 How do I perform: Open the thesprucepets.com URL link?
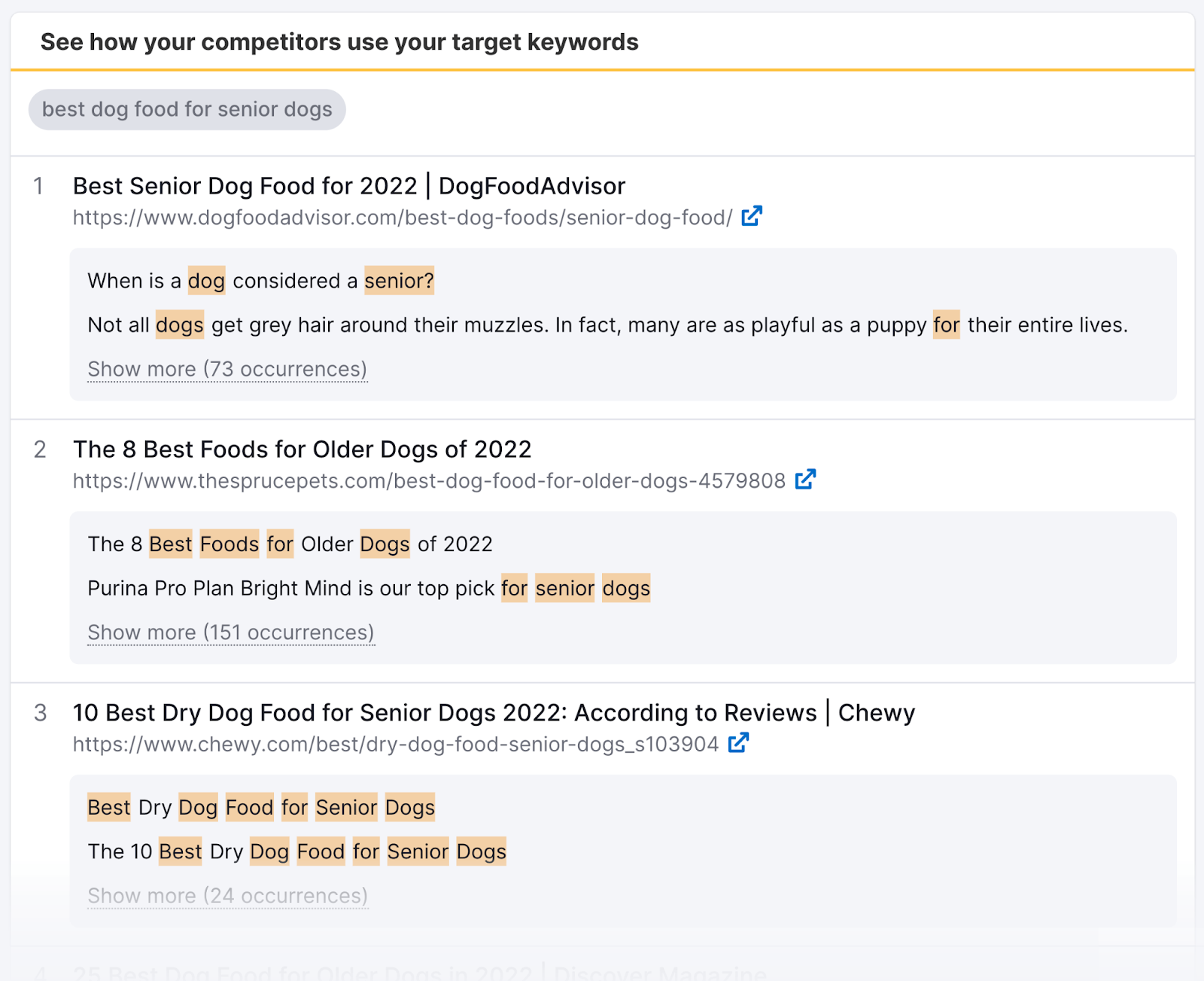[429, 481]
